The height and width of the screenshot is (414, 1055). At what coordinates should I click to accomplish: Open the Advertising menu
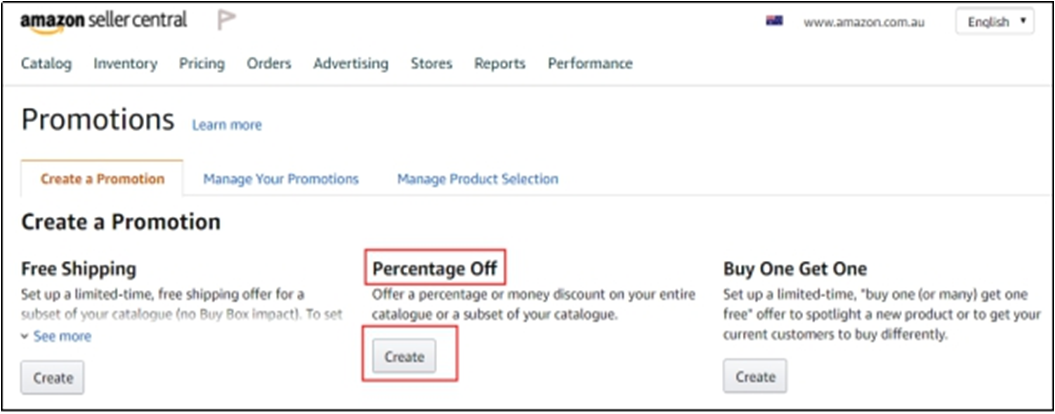click(x=350, y=63)
